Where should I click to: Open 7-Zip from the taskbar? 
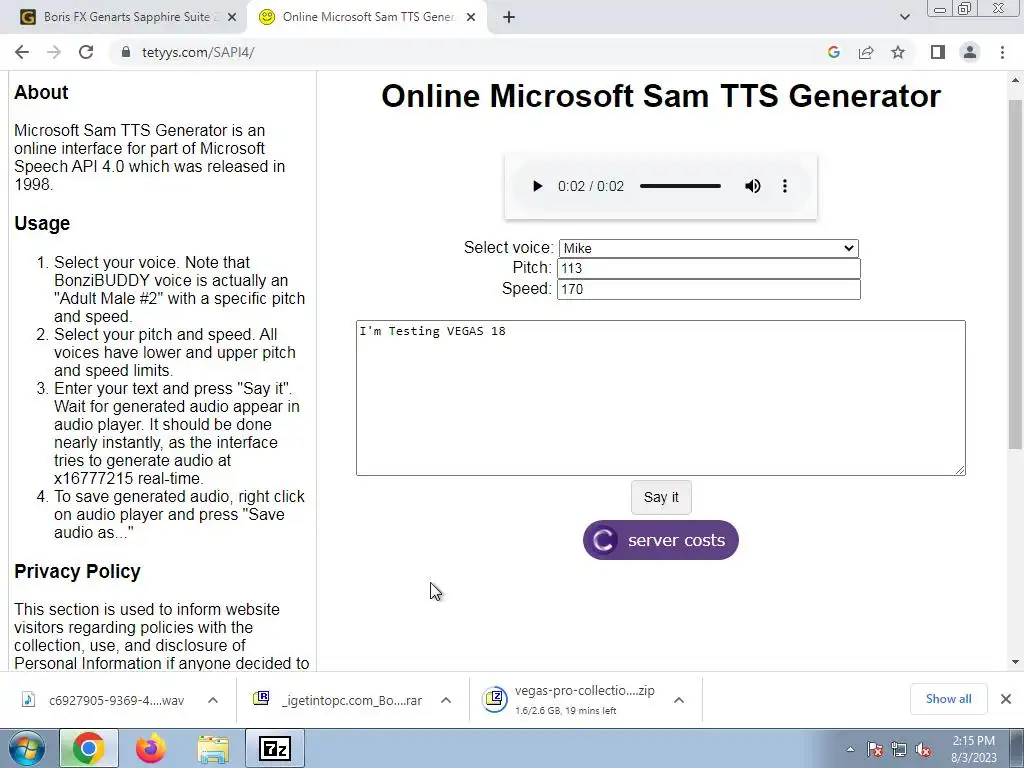[x=274, y=748]
